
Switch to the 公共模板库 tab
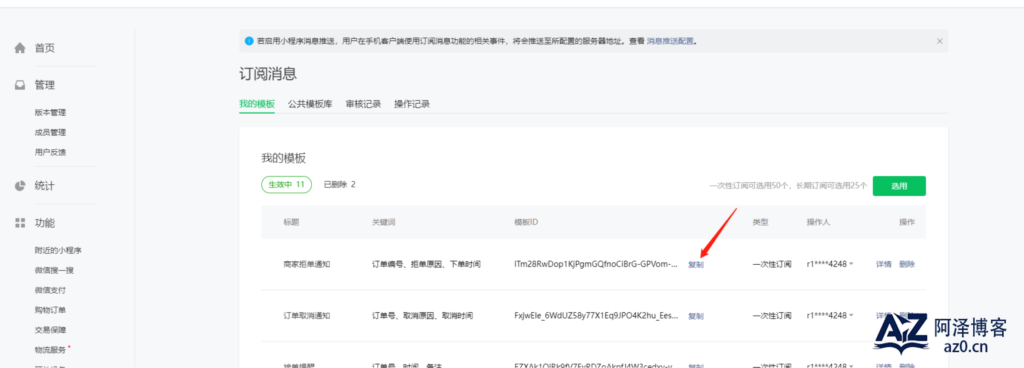[x=310, y=104]
